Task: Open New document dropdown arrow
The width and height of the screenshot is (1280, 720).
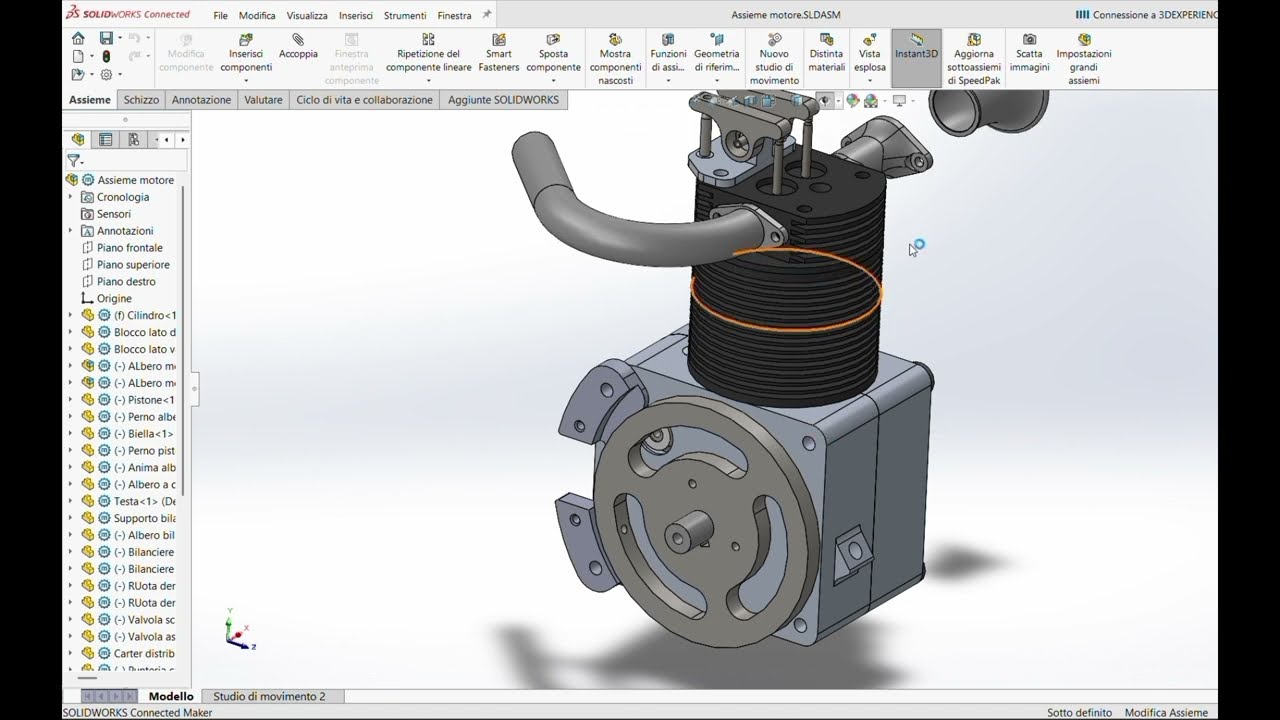Action: click(x=91, y=57)
